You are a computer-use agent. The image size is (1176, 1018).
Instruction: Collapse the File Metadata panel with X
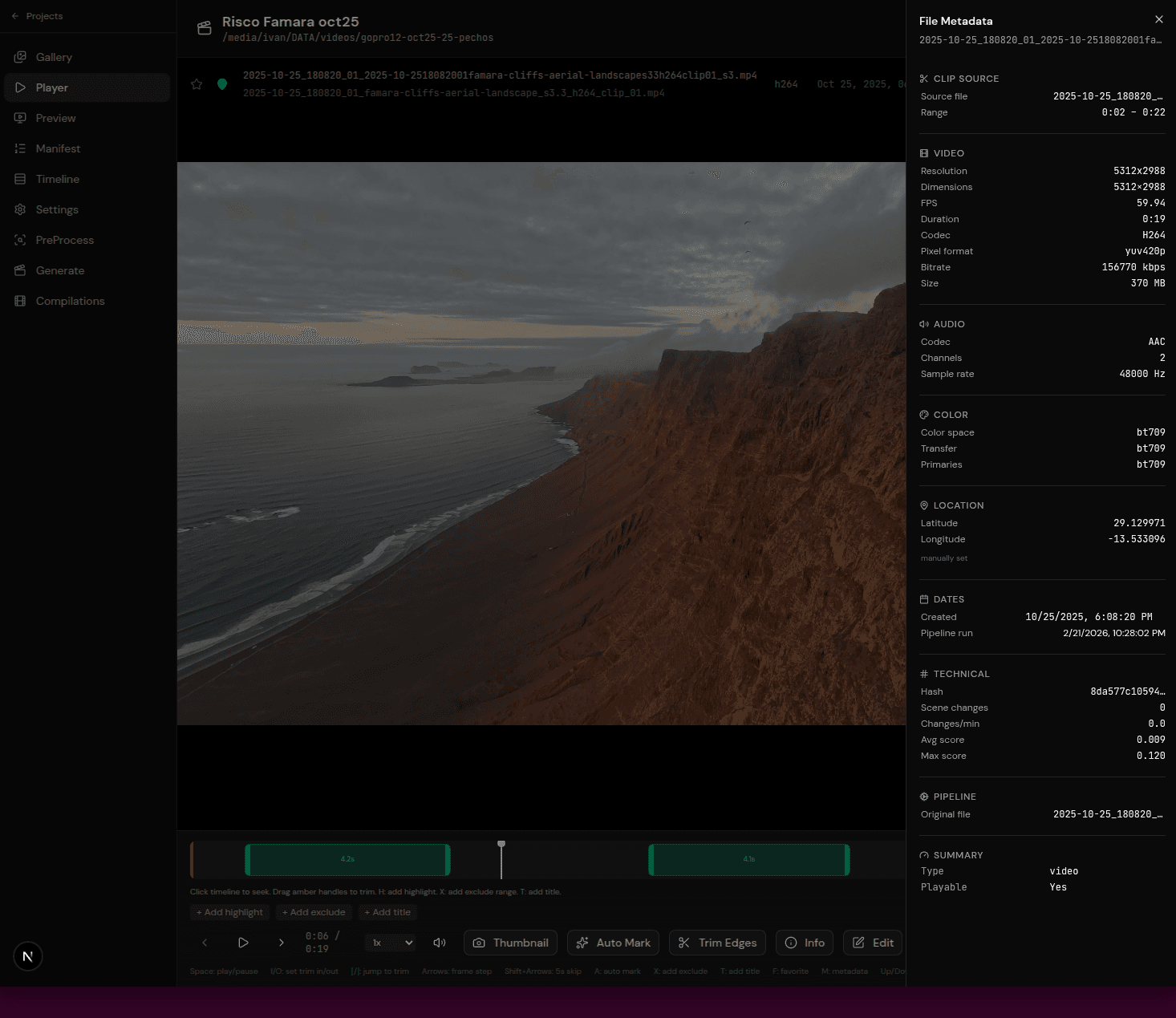pyautogui.click(x=1158, y=19)
